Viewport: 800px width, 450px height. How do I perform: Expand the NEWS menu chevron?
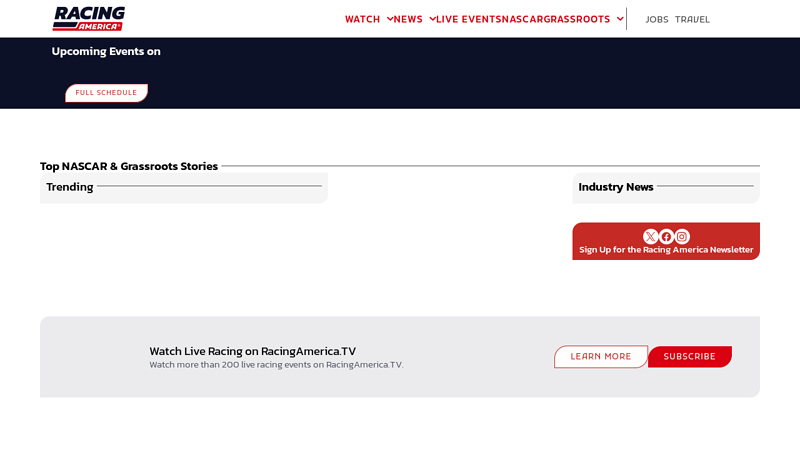click(x=432, y=19)
